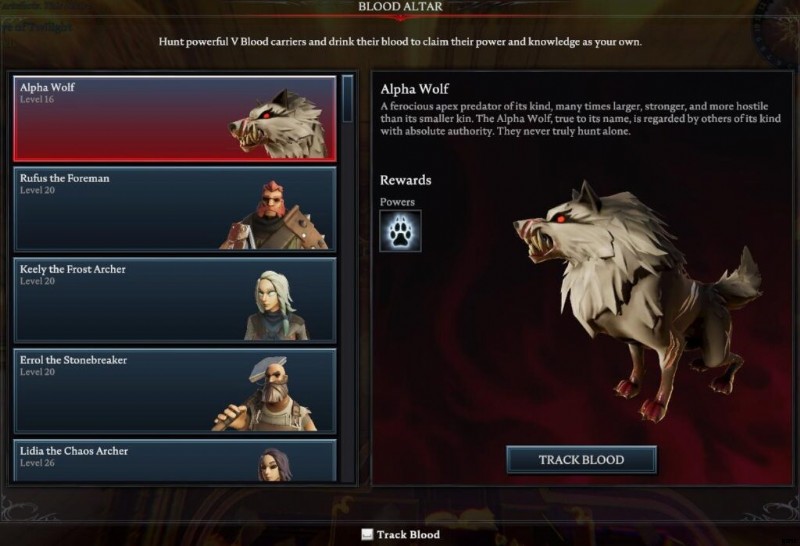Click the Powers label under Rewards

coord(397,202)
